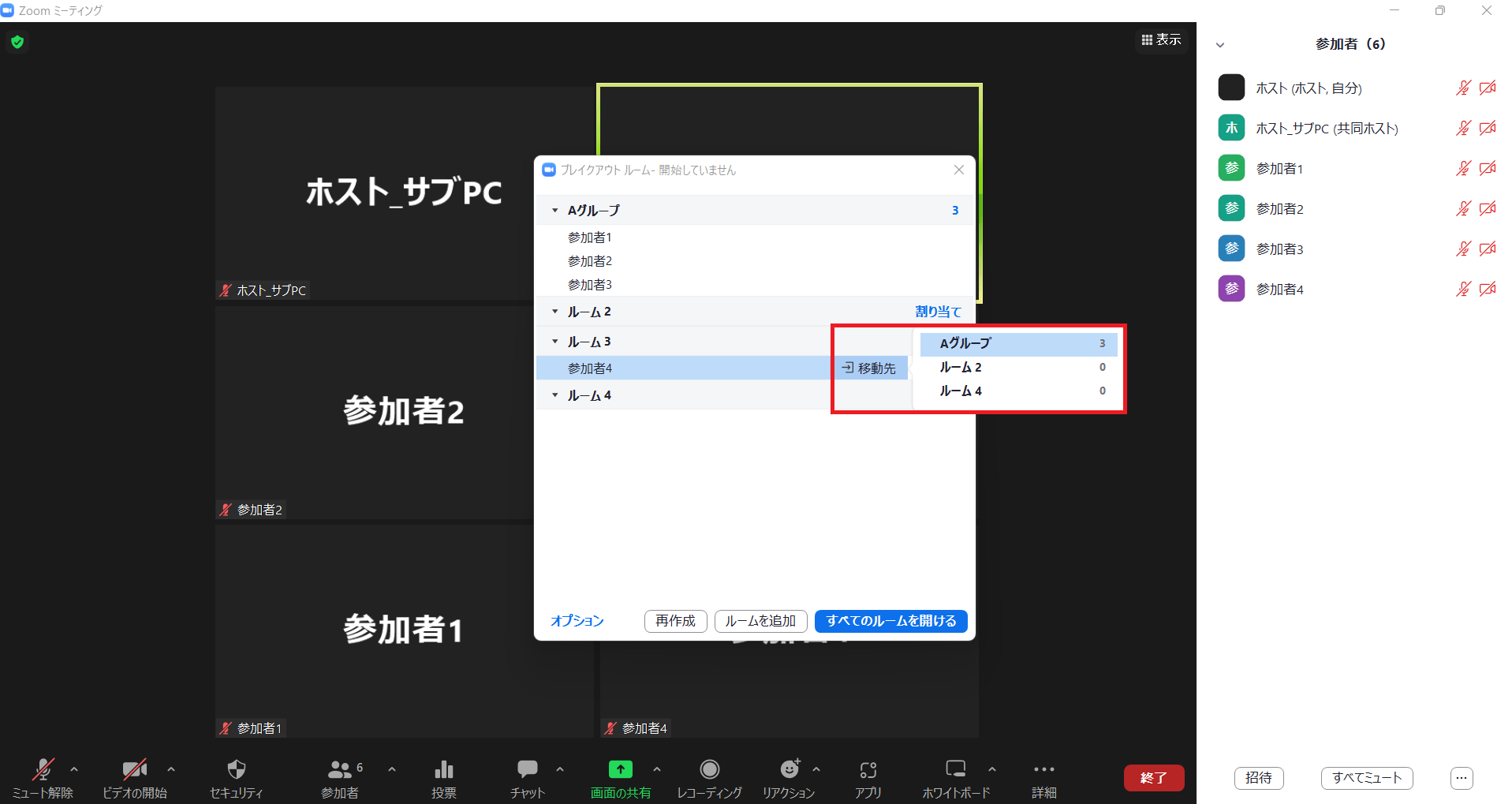
Task: Open the Whiteboard (ホワイトボード) icon
Action: [x=955, y=770]
